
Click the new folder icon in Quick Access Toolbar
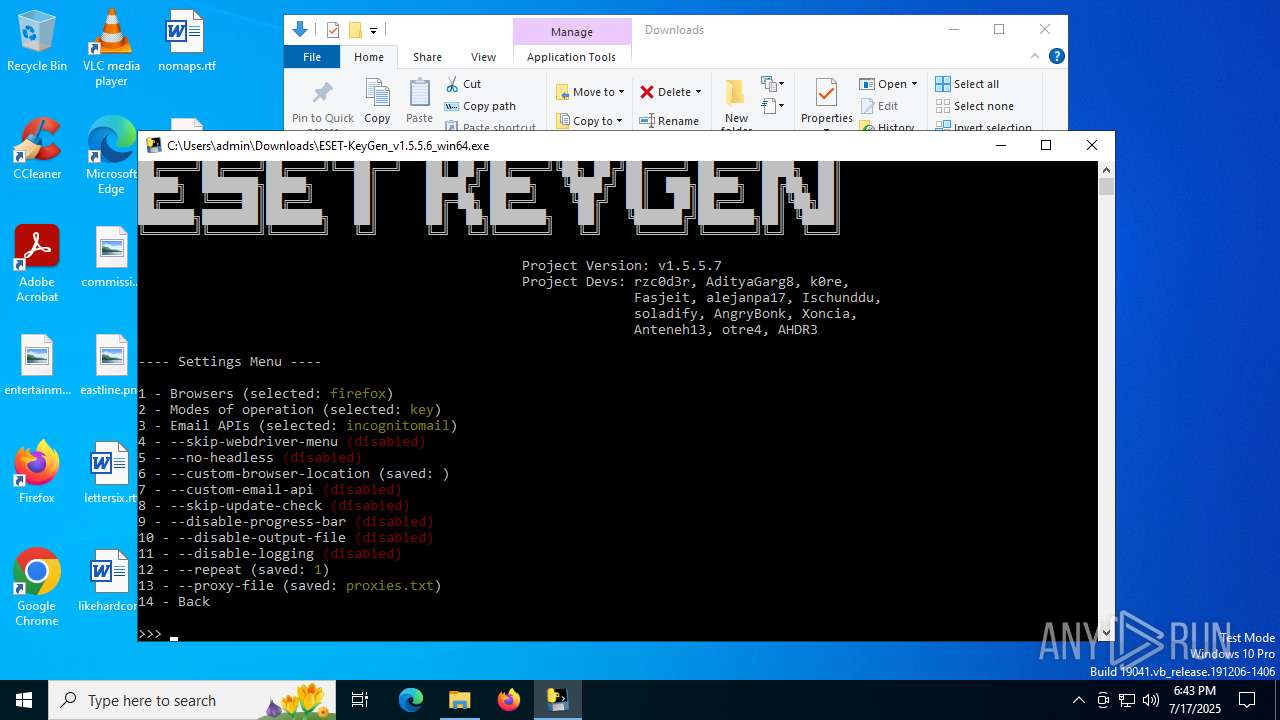point(354,30)
